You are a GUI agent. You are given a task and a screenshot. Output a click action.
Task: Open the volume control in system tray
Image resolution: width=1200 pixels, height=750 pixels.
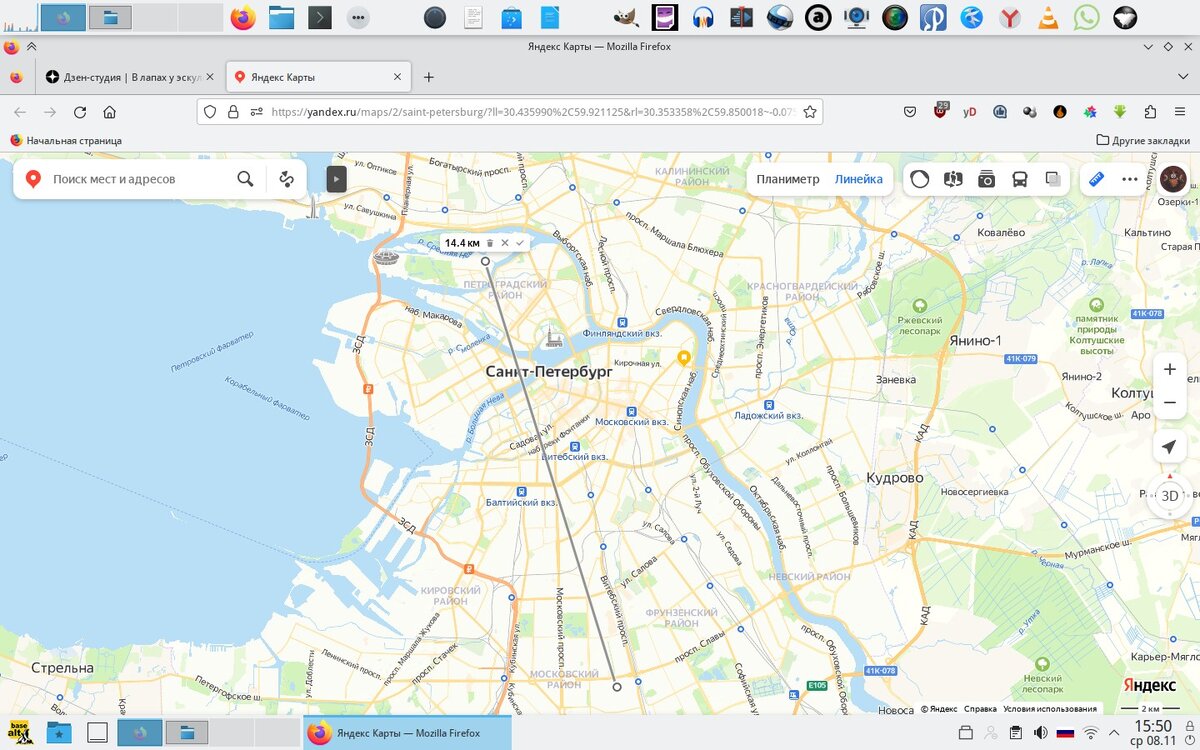1040,733
